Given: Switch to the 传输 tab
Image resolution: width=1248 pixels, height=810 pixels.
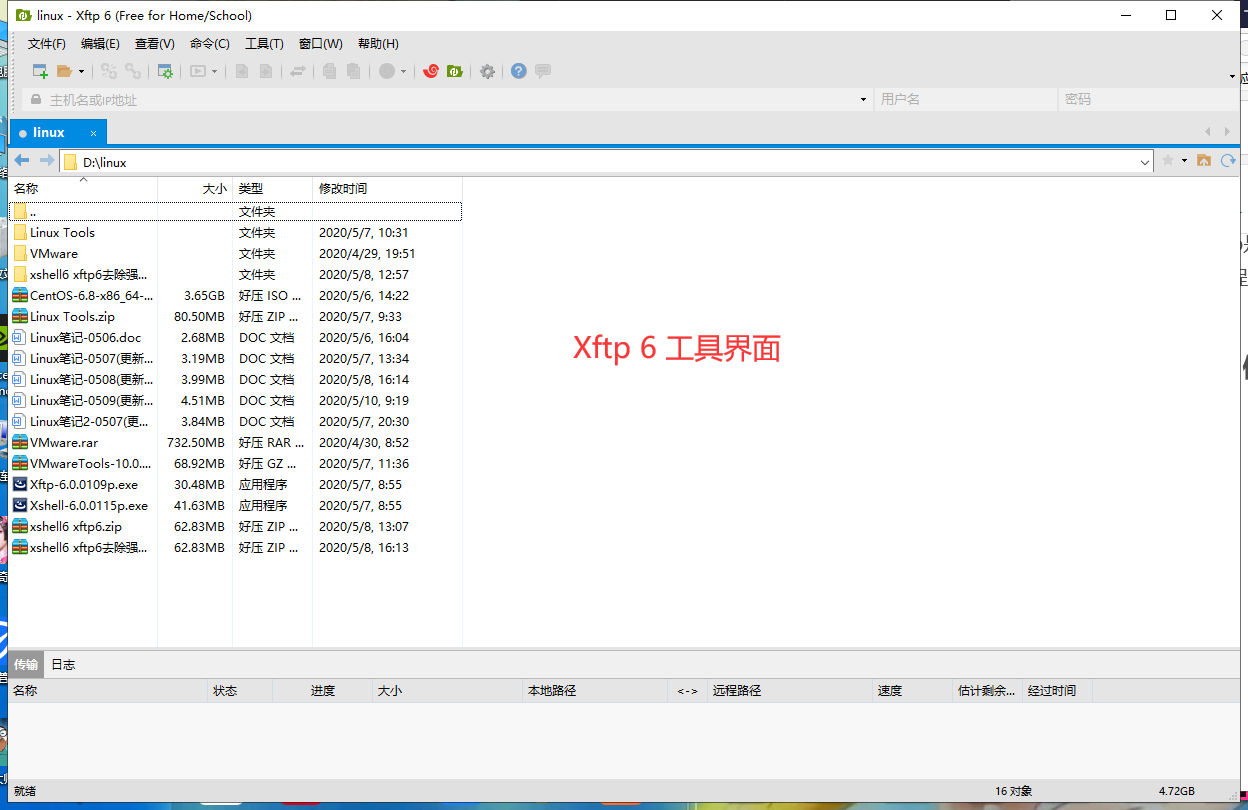Looking at the screenshot, I should click(26, 665).
